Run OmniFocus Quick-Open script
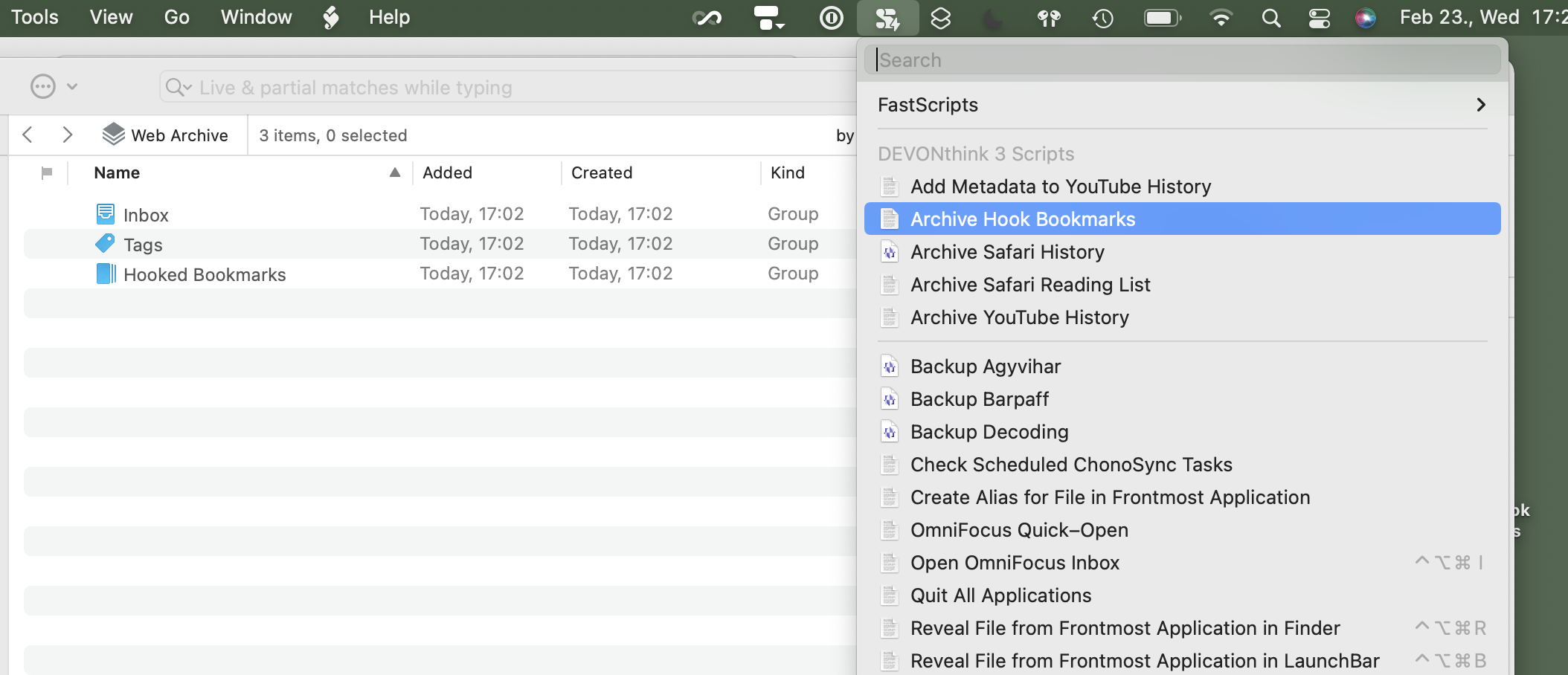The image size is (1568, 675). click(x=1183, y=530)
